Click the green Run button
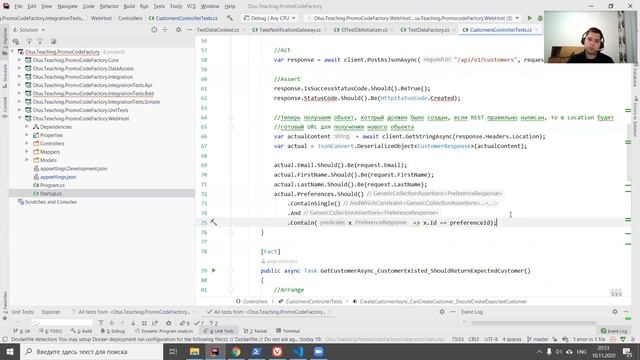This screenshot has height=360, width=640. tap(530, 18)
